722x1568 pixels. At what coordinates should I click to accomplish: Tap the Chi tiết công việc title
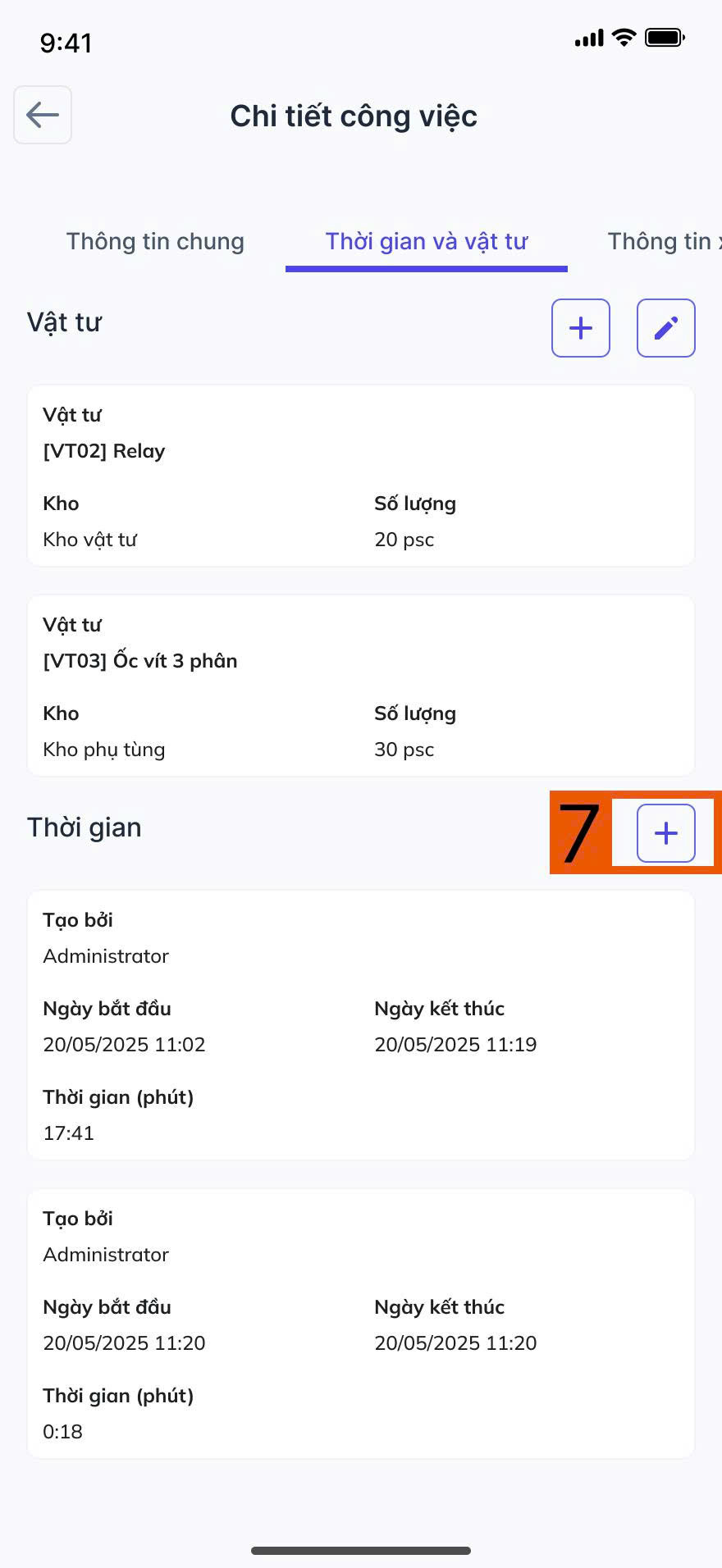point(354,116)
